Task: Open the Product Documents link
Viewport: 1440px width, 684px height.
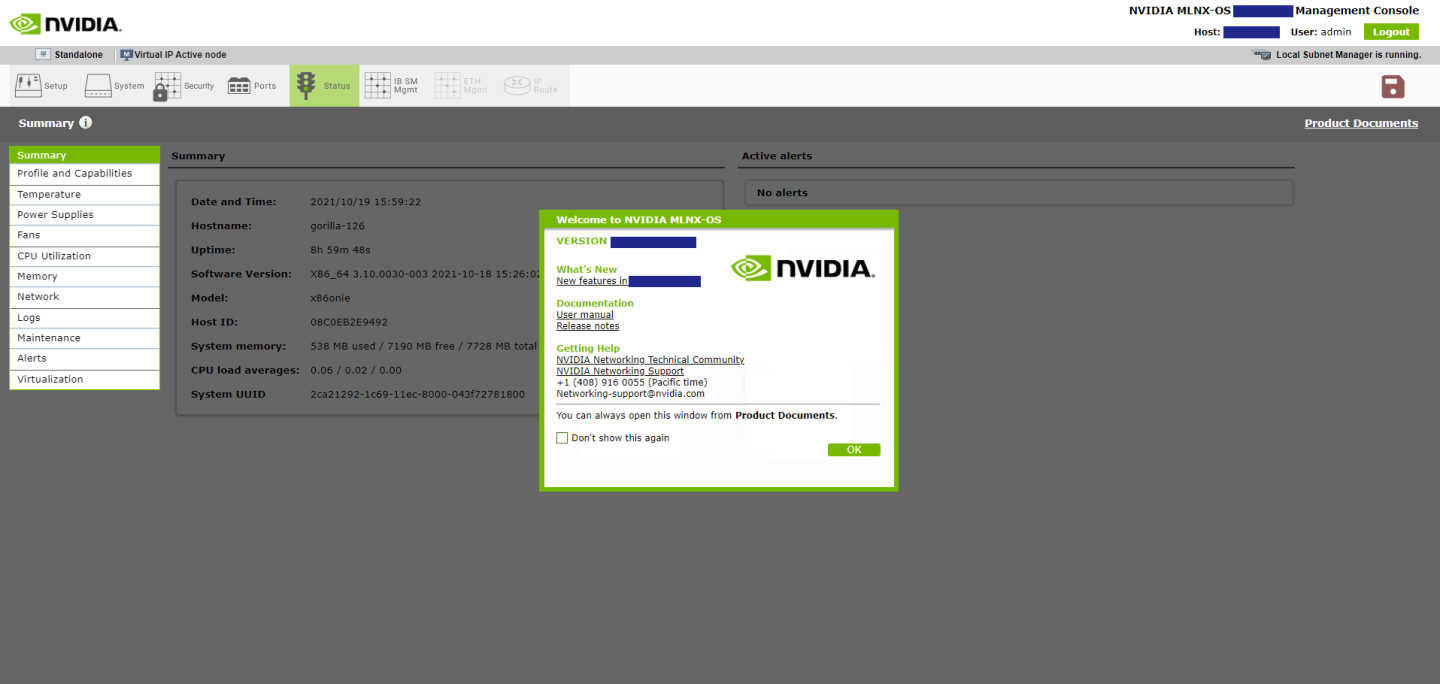Action: (x=1360, y=123)
